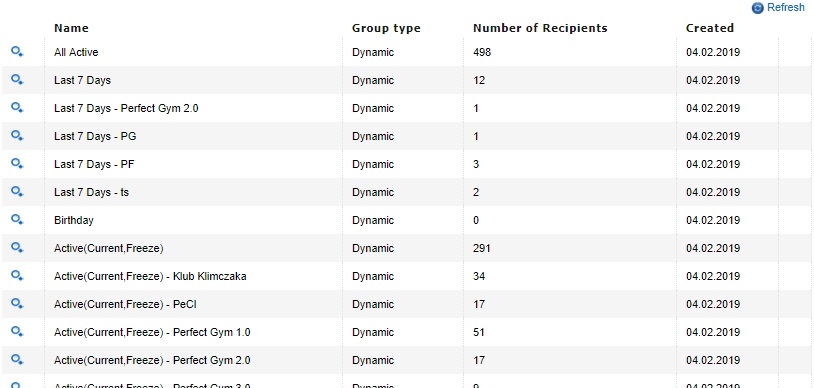Screen dimensions: 814x388
Task: Click the Refresh link text
Action: 785,8
